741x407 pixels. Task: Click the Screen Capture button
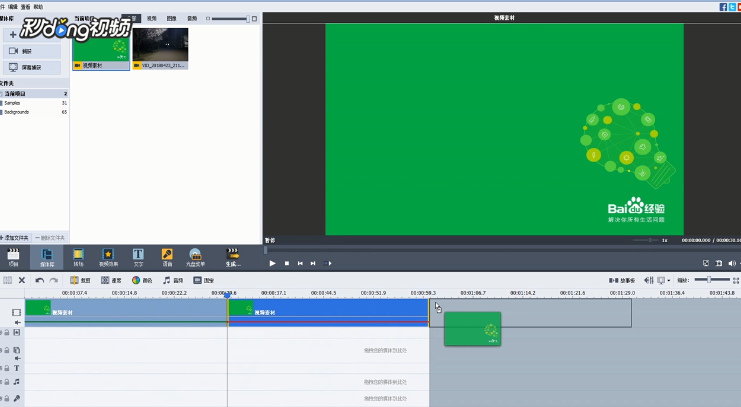[32, 67]
